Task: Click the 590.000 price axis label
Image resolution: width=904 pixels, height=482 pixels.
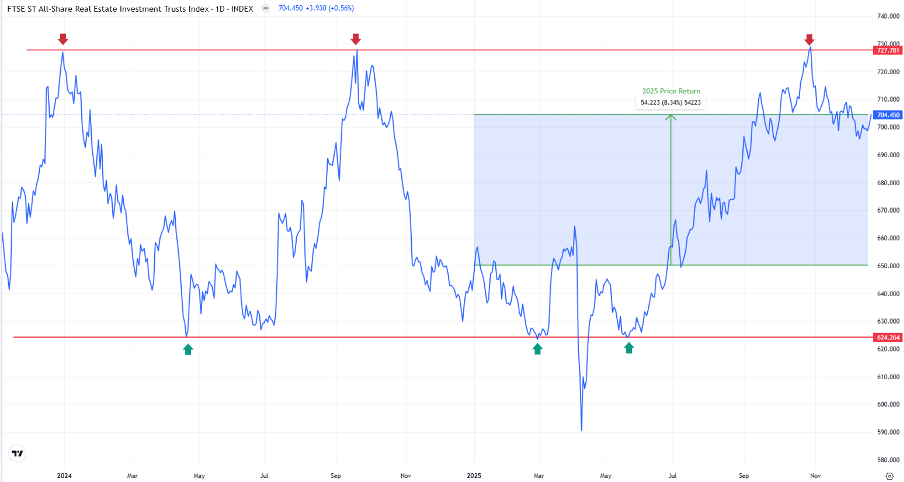Action: pos(888,432)
